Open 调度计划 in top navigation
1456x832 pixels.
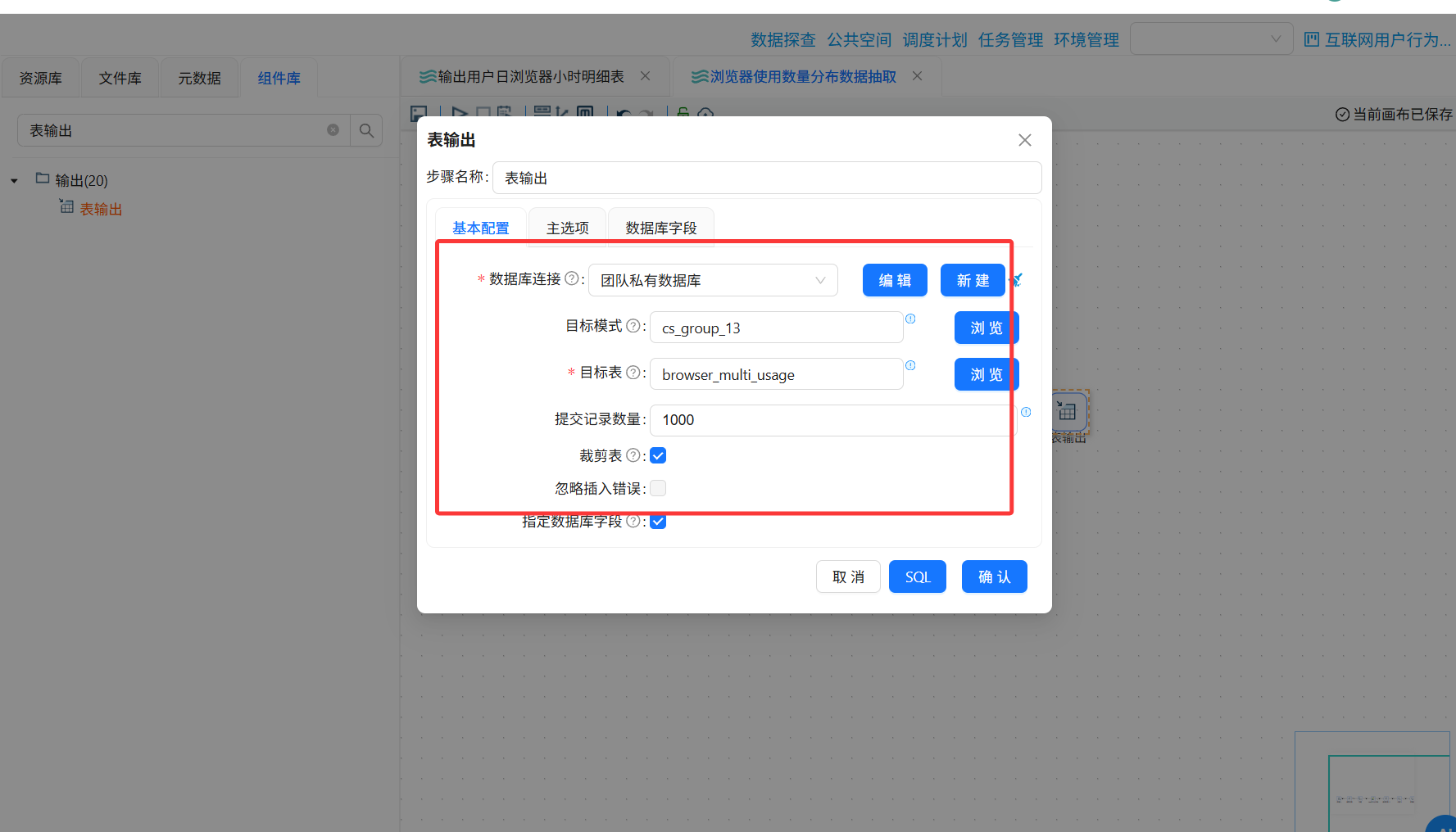click(935, 39)
